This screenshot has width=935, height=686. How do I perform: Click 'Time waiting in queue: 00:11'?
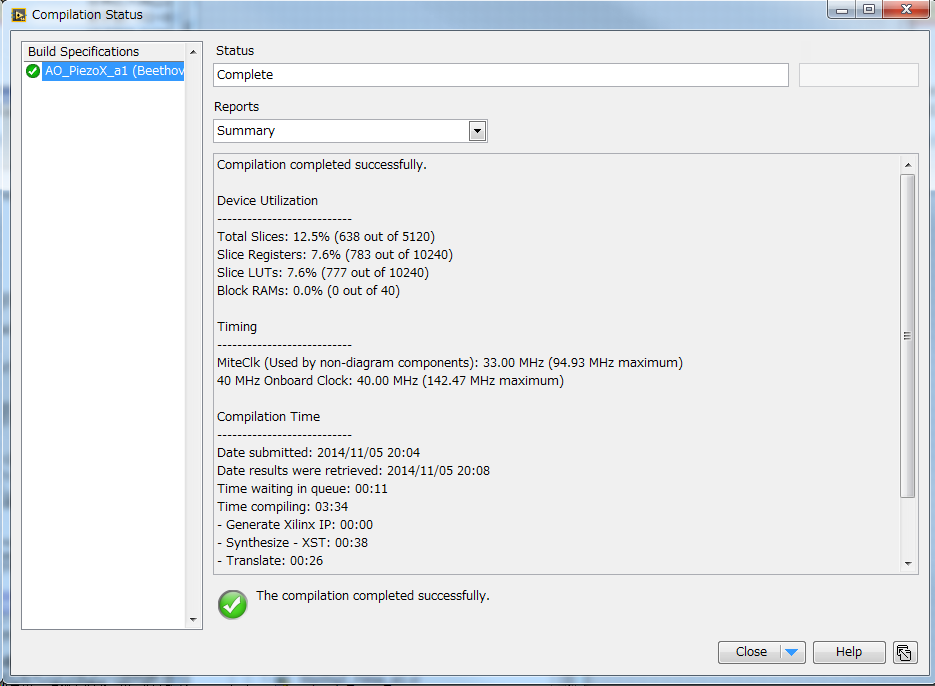click(302, 489)
